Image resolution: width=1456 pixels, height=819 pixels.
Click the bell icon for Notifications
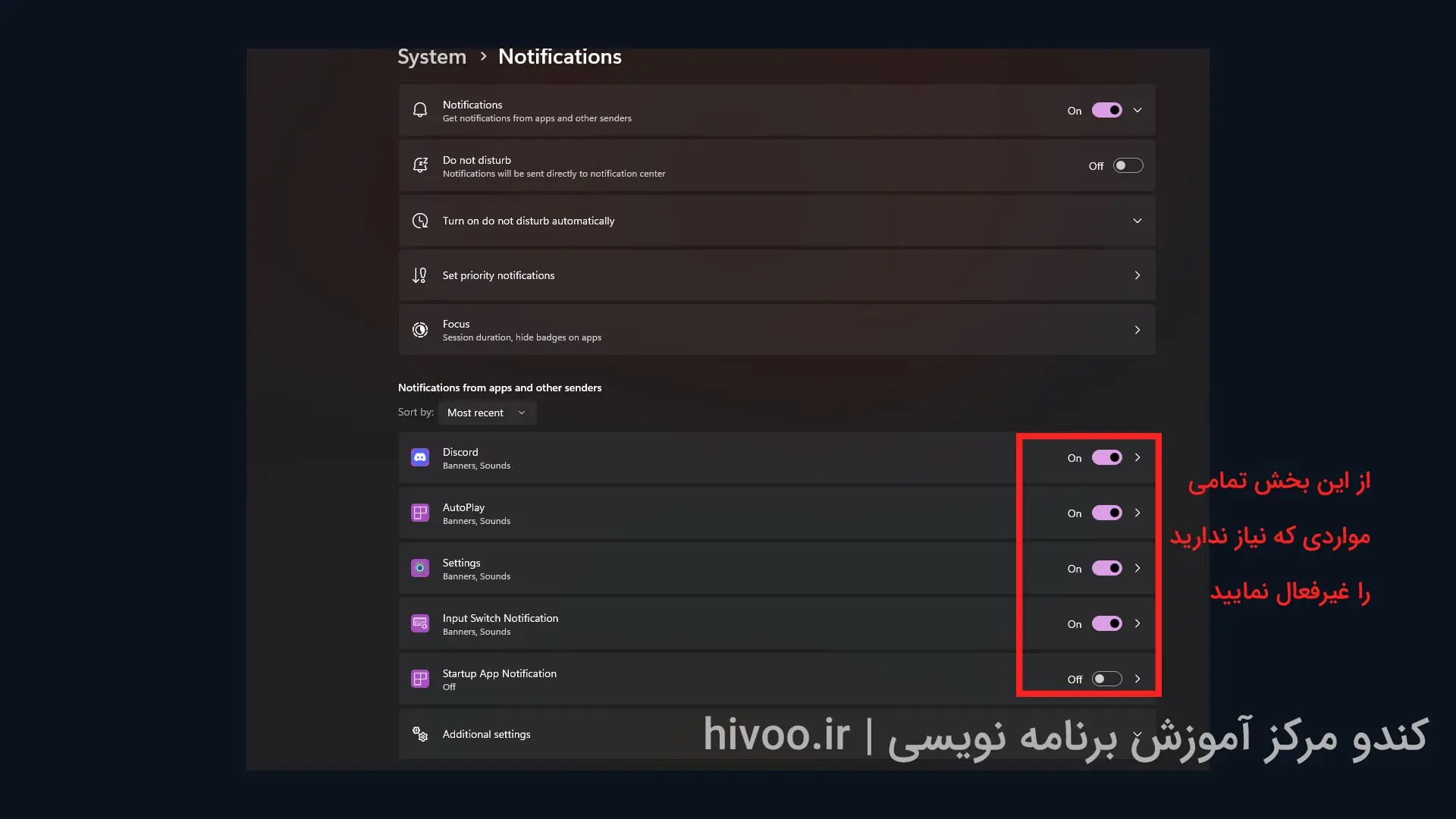[419, 110]
